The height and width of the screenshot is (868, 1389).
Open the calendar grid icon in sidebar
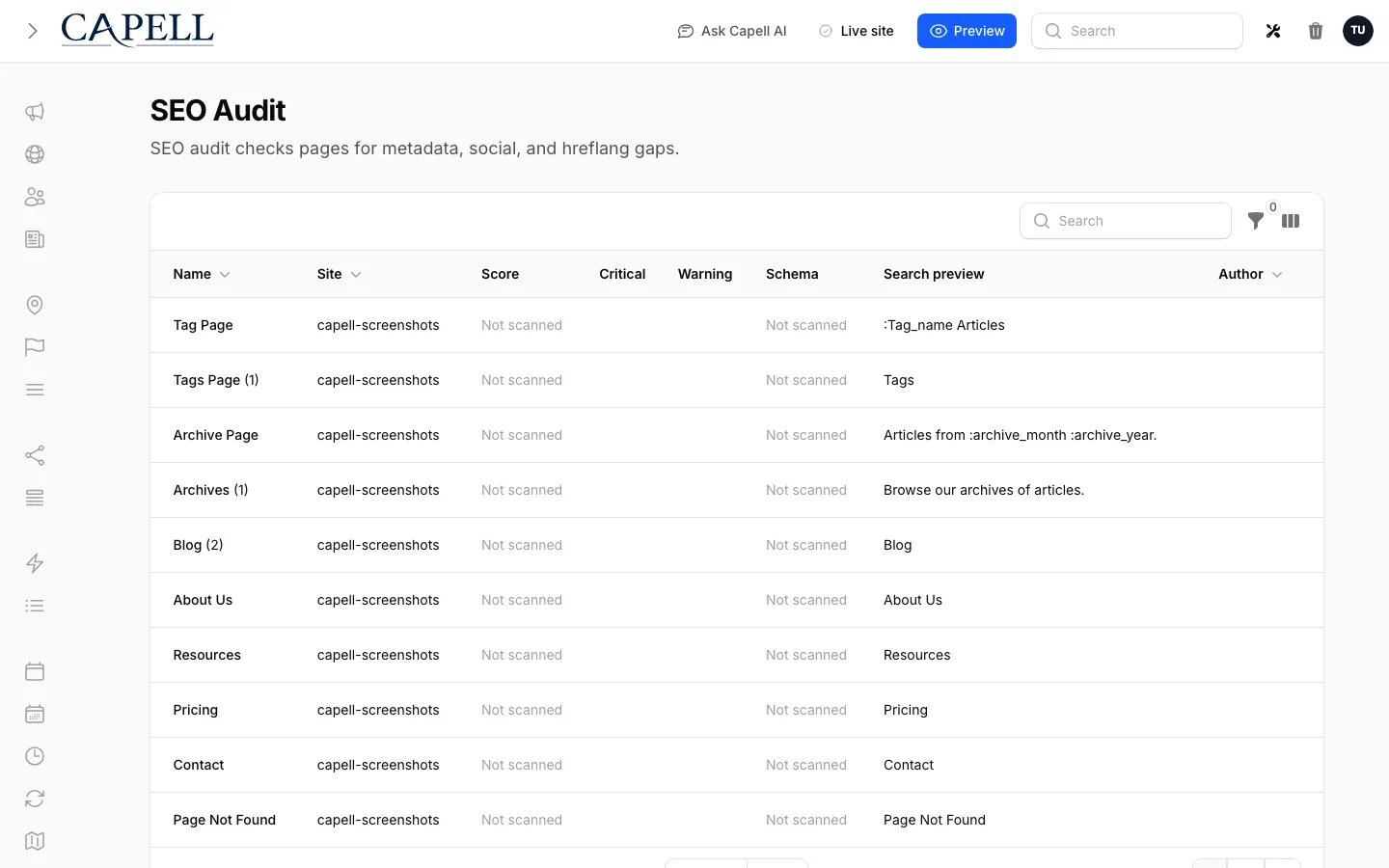pyautogui.click(x=35, y=714)
